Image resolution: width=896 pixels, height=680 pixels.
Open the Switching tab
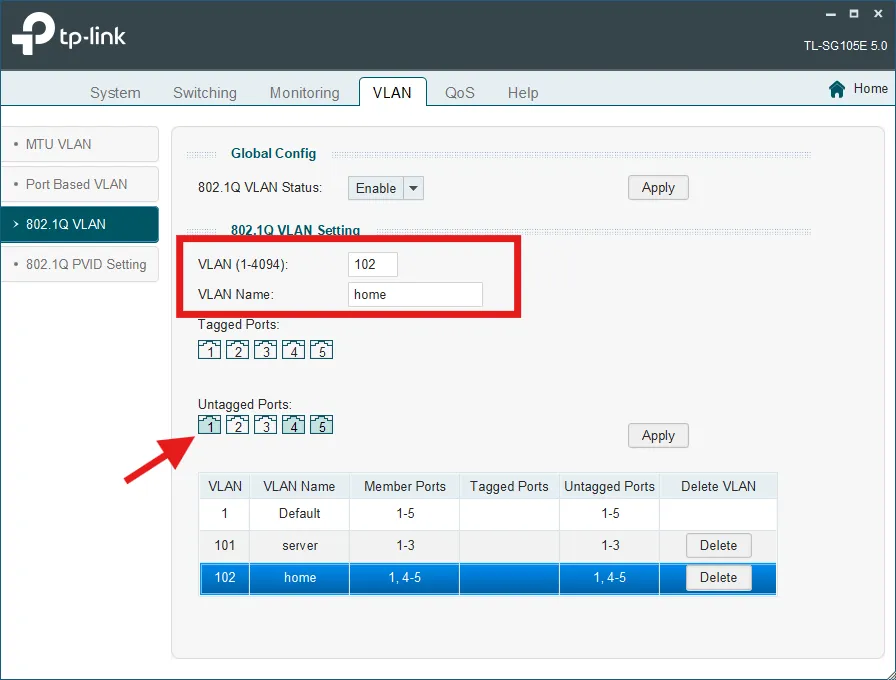point(205,93)
